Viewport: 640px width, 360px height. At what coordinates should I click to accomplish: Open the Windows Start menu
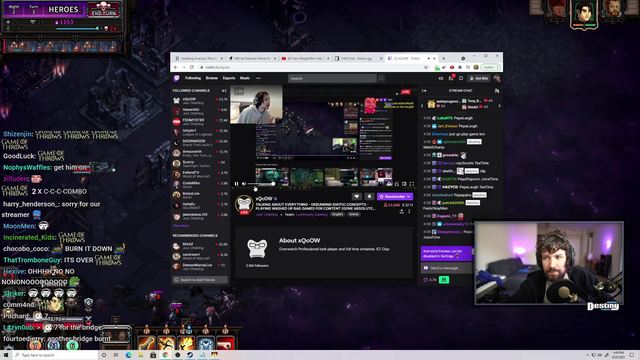tap(6, 355)
